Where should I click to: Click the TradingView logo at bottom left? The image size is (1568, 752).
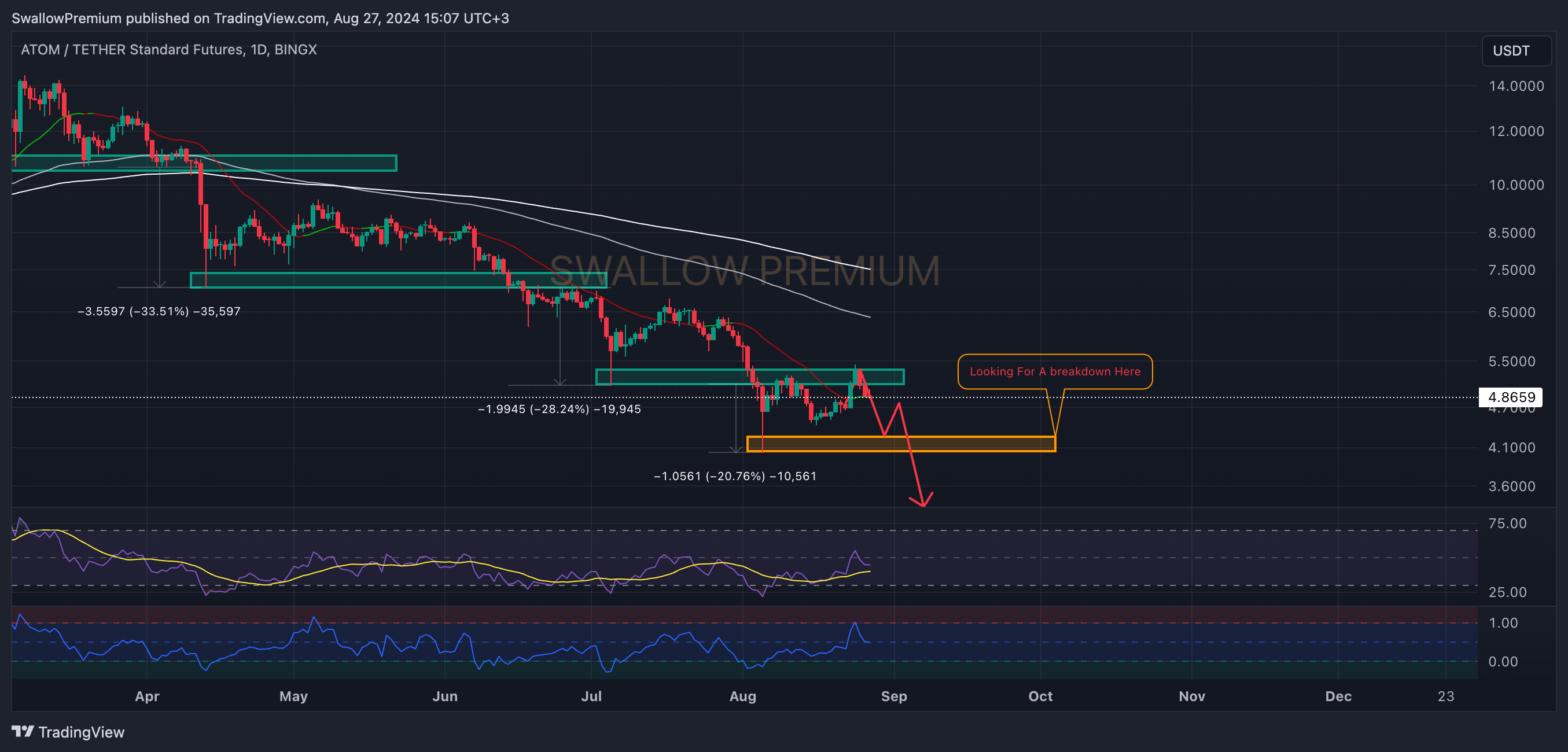point(68,732)
